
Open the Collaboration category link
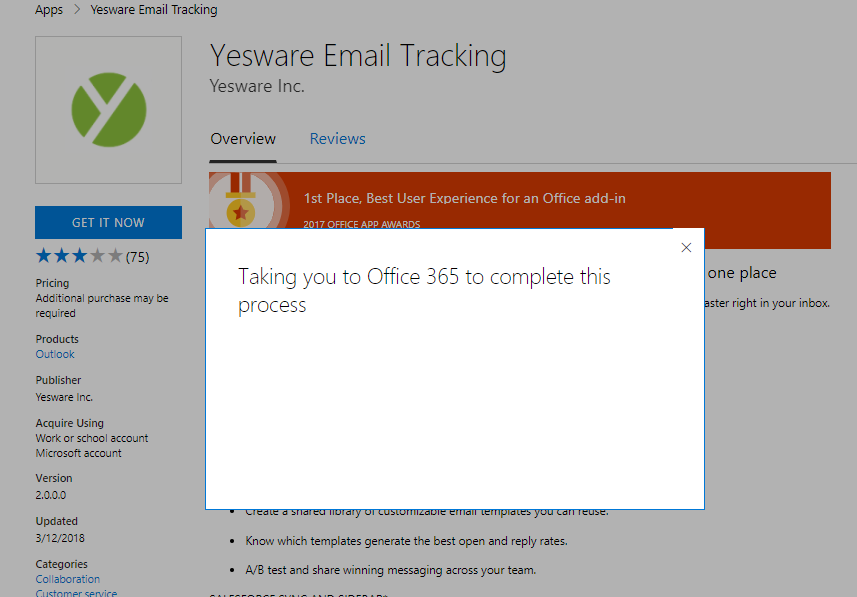[68, 579]
